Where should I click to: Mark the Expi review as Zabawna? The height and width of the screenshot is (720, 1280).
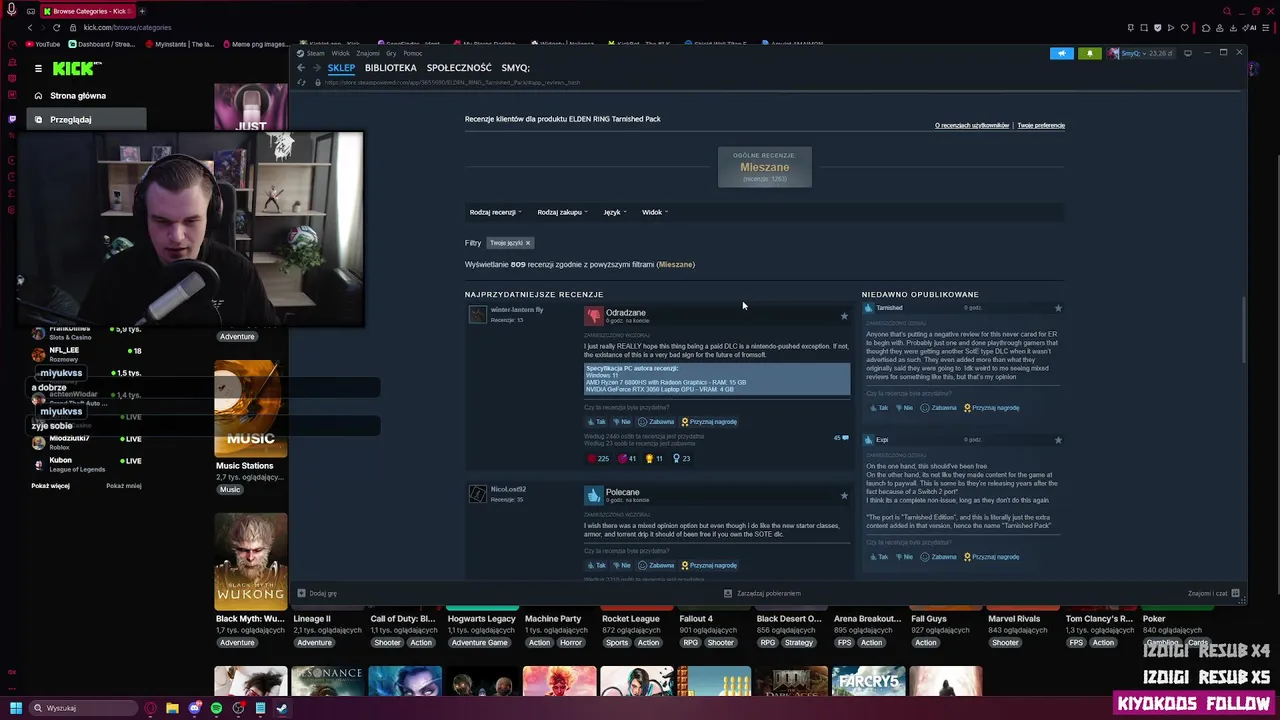click(x=939, y=557)
